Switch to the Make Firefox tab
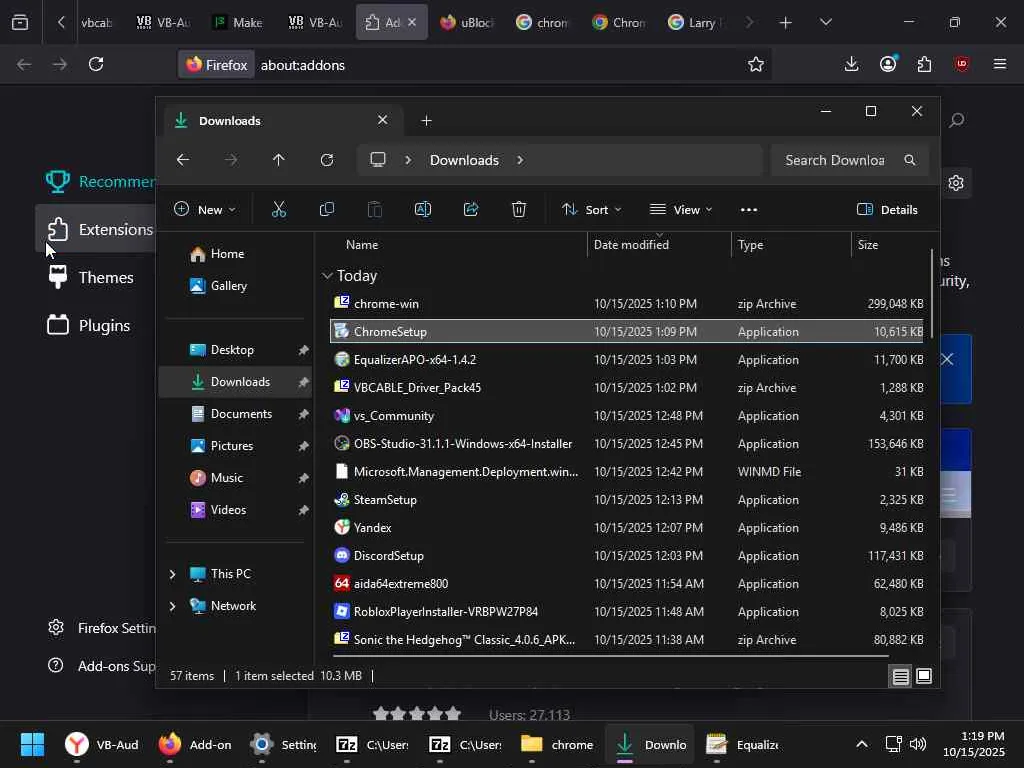This screenshot has width=1024, height=768. [x=239, y=22]
